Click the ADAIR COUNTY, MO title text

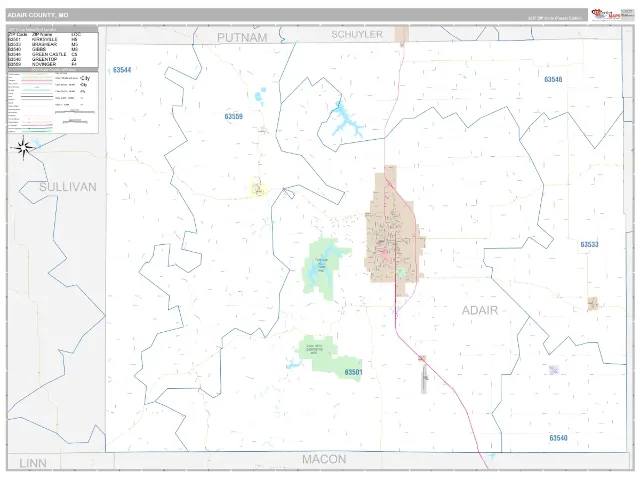pos(38,15)
